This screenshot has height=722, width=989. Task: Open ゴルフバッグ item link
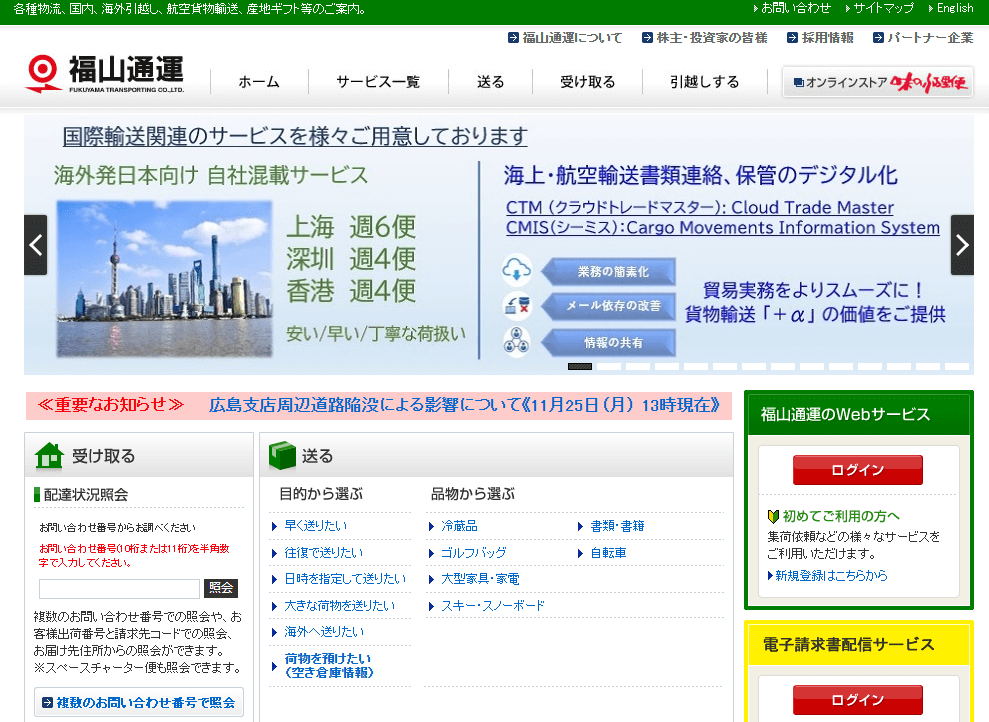474,553
